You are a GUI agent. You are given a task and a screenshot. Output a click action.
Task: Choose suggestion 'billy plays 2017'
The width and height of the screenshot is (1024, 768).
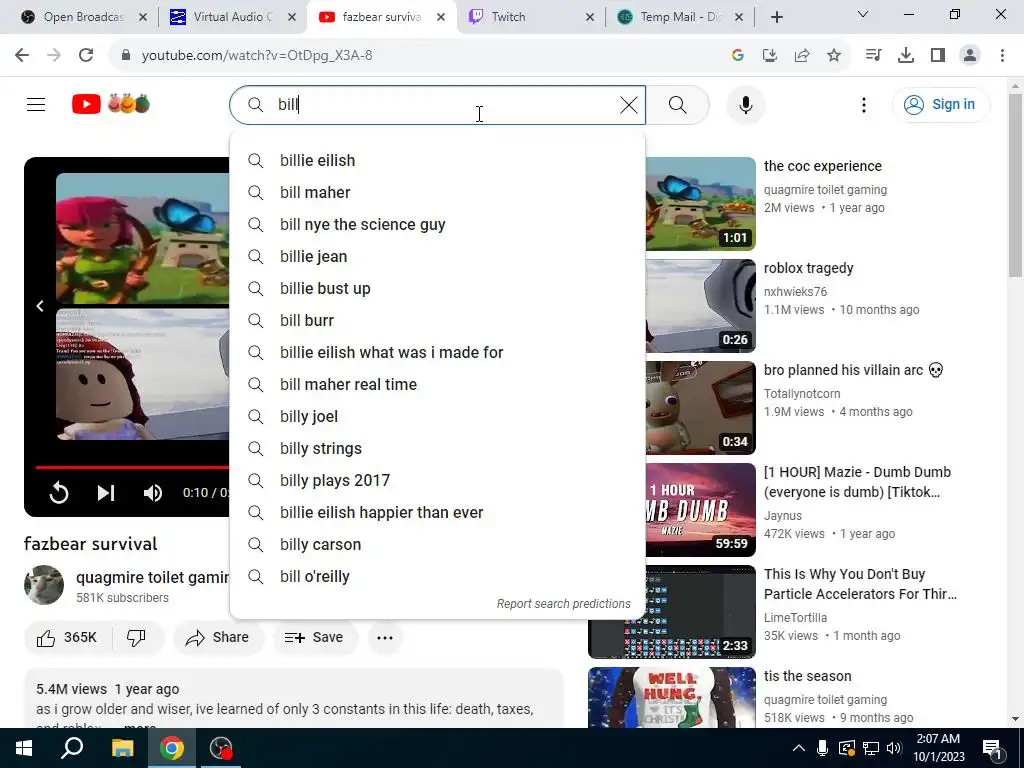click(x=438, y=481)
